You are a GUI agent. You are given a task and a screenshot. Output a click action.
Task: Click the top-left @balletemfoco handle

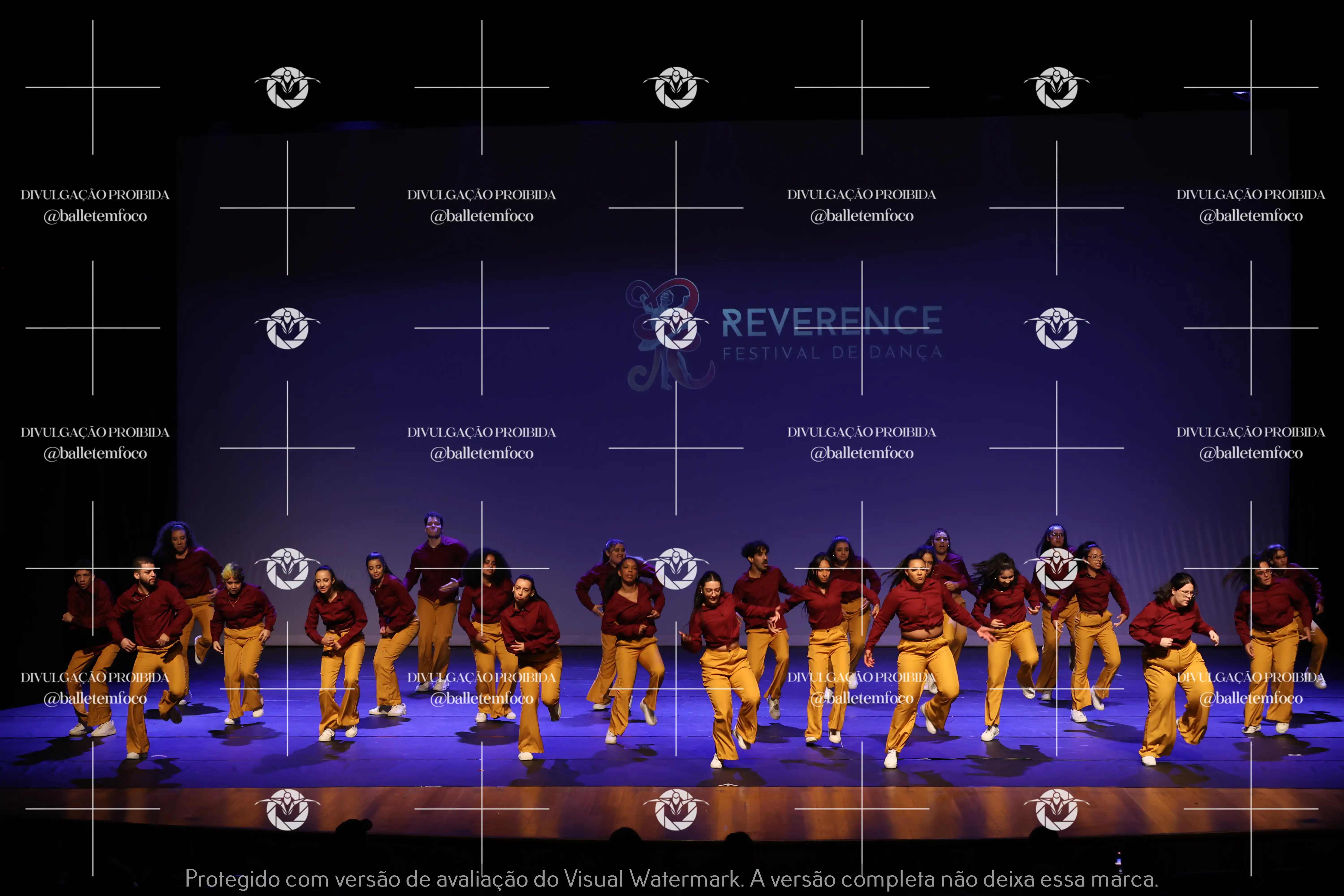click(95, 216)
